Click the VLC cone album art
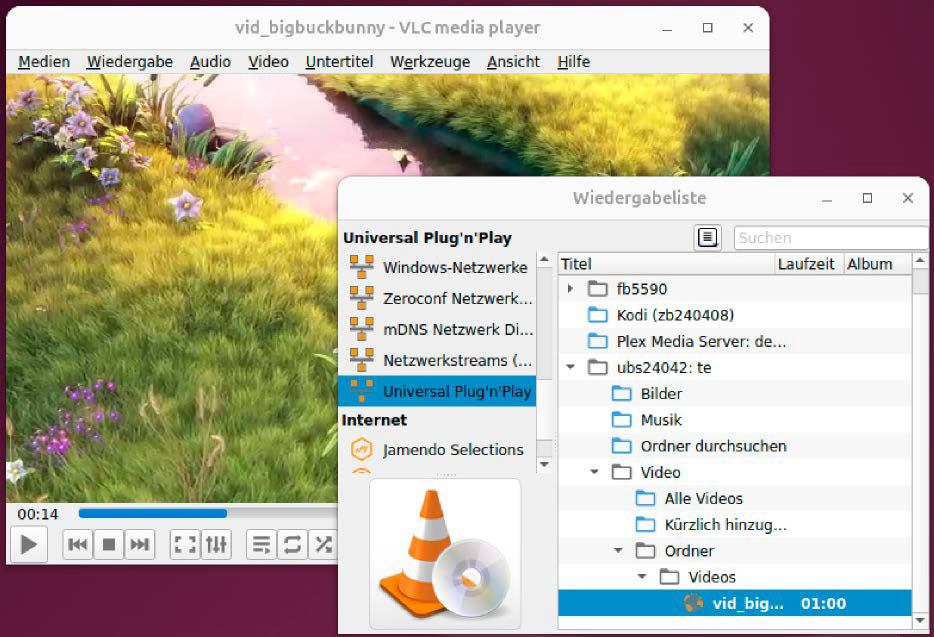Image resolution: width=934 pixels, height=637 pixels. (445, 554)
